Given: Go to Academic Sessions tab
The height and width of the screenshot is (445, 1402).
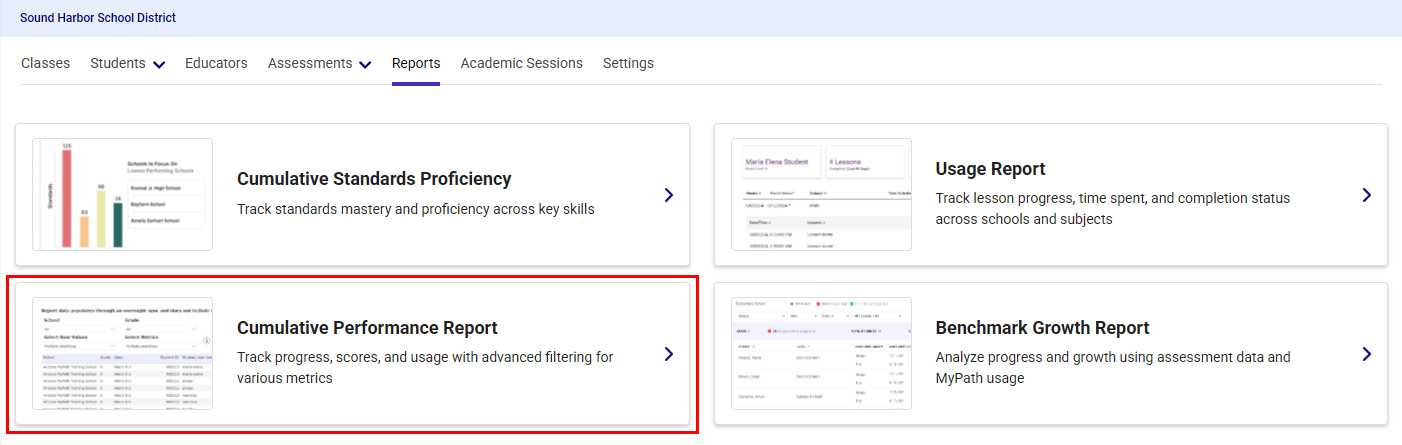Looking at the screenshot, I should point(521,63).
